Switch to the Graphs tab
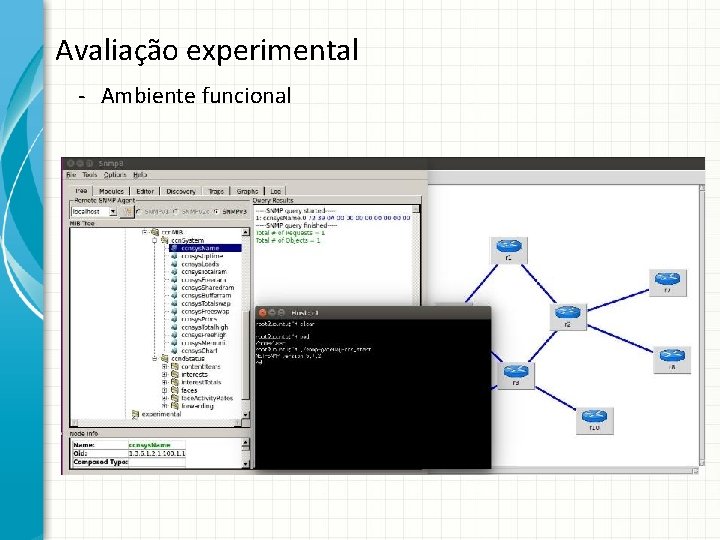720x540 pixels. 248,191
